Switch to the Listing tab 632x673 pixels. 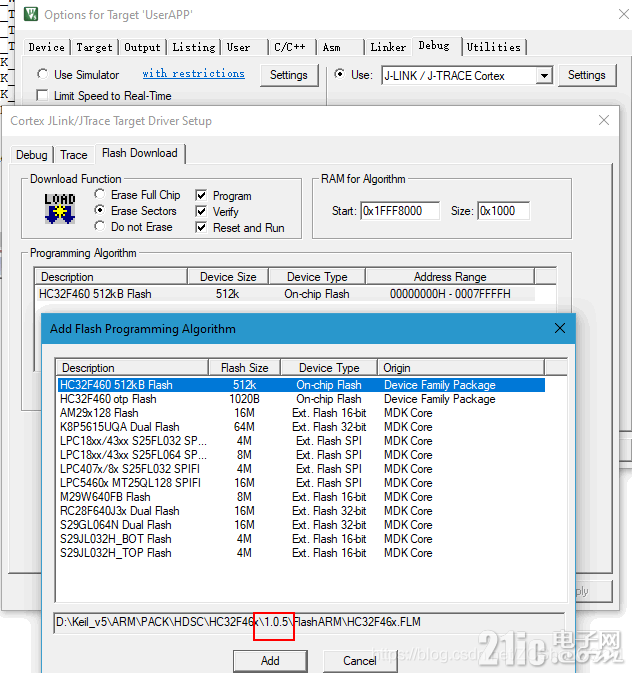point(194,47)
